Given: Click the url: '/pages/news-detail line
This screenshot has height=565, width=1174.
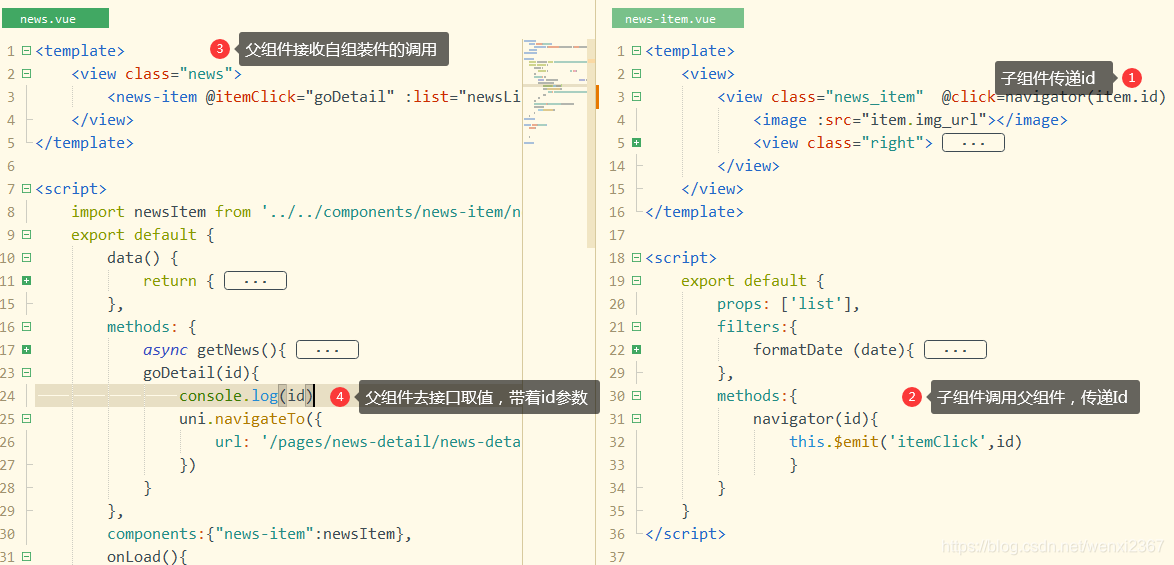Looking at the screenshot, I should coord(368,442).
